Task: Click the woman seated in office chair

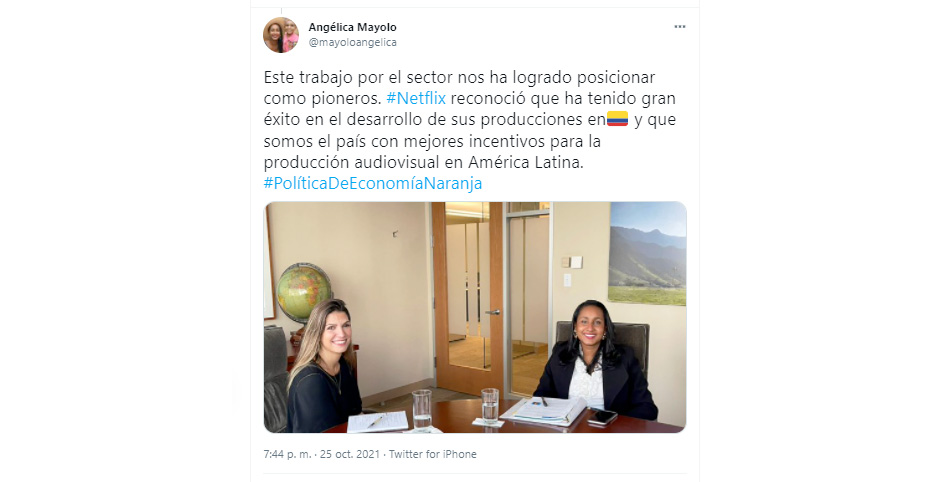Action: tap(596, 362)
